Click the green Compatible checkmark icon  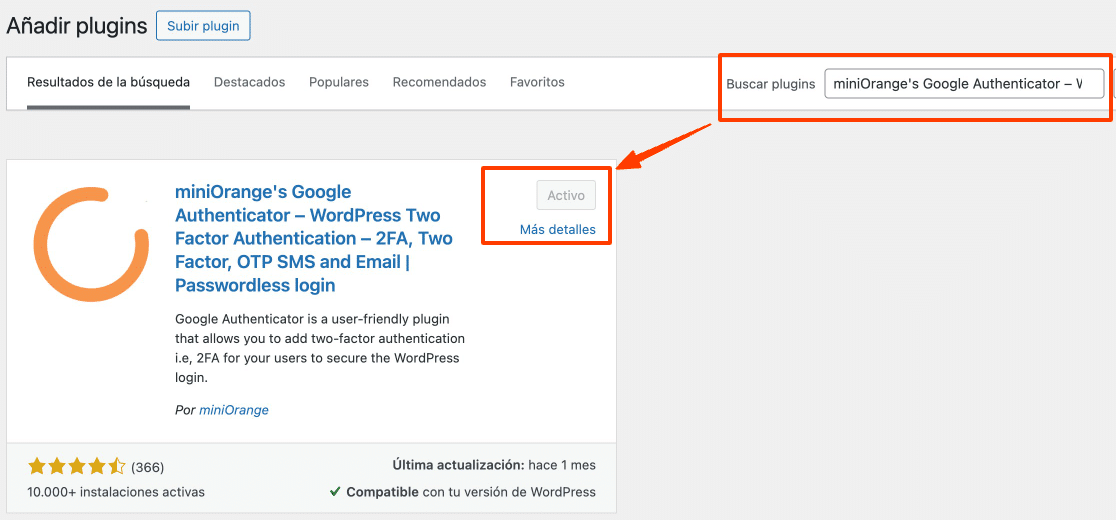click(335, 492)
